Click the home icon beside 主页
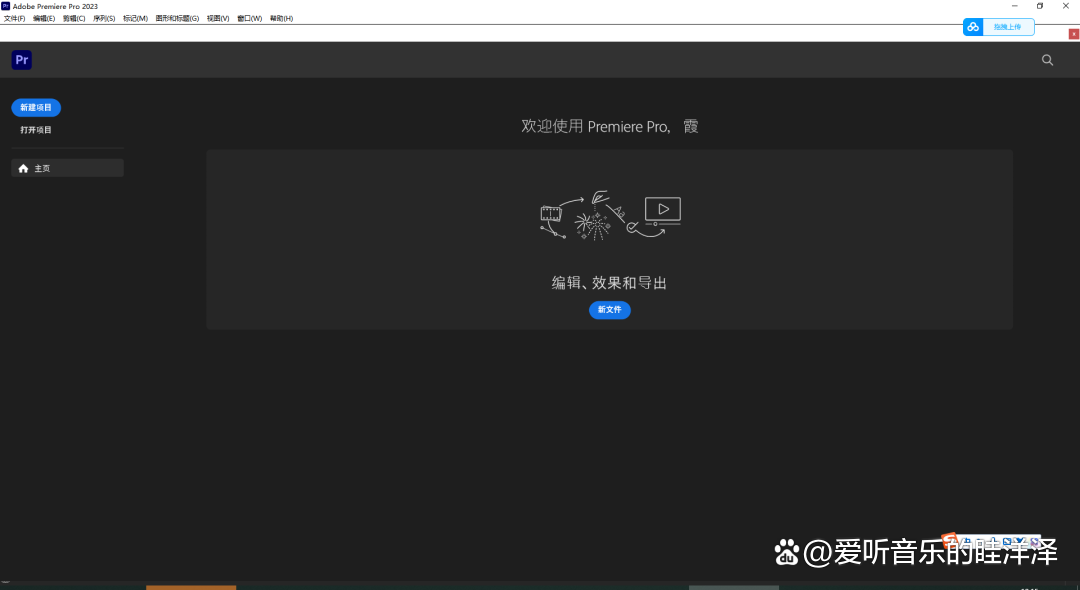The height and width of the screenshot is (590, 1080). 23,169
